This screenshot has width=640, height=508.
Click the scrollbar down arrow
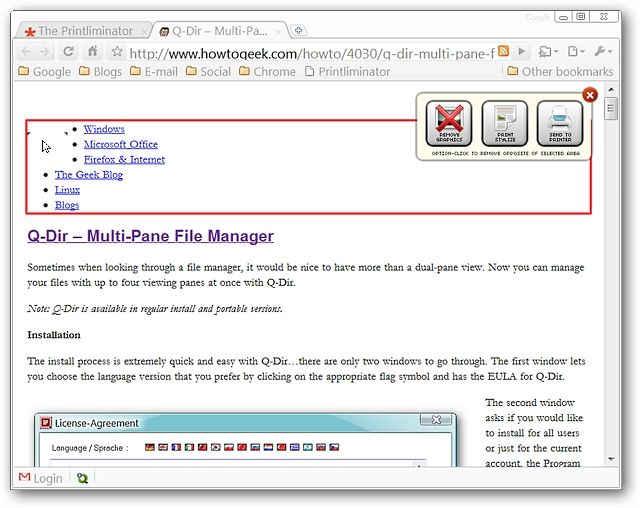click(611, 459)
